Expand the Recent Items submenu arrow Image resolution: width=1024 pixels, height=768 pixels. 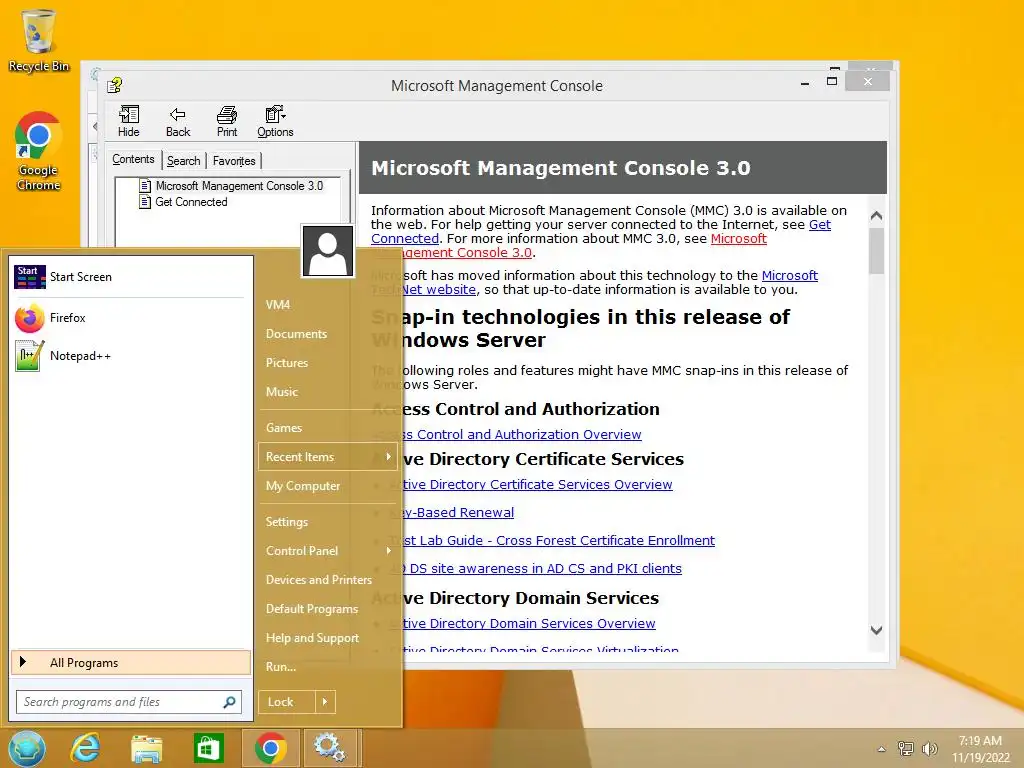click(x=389, y=456)
